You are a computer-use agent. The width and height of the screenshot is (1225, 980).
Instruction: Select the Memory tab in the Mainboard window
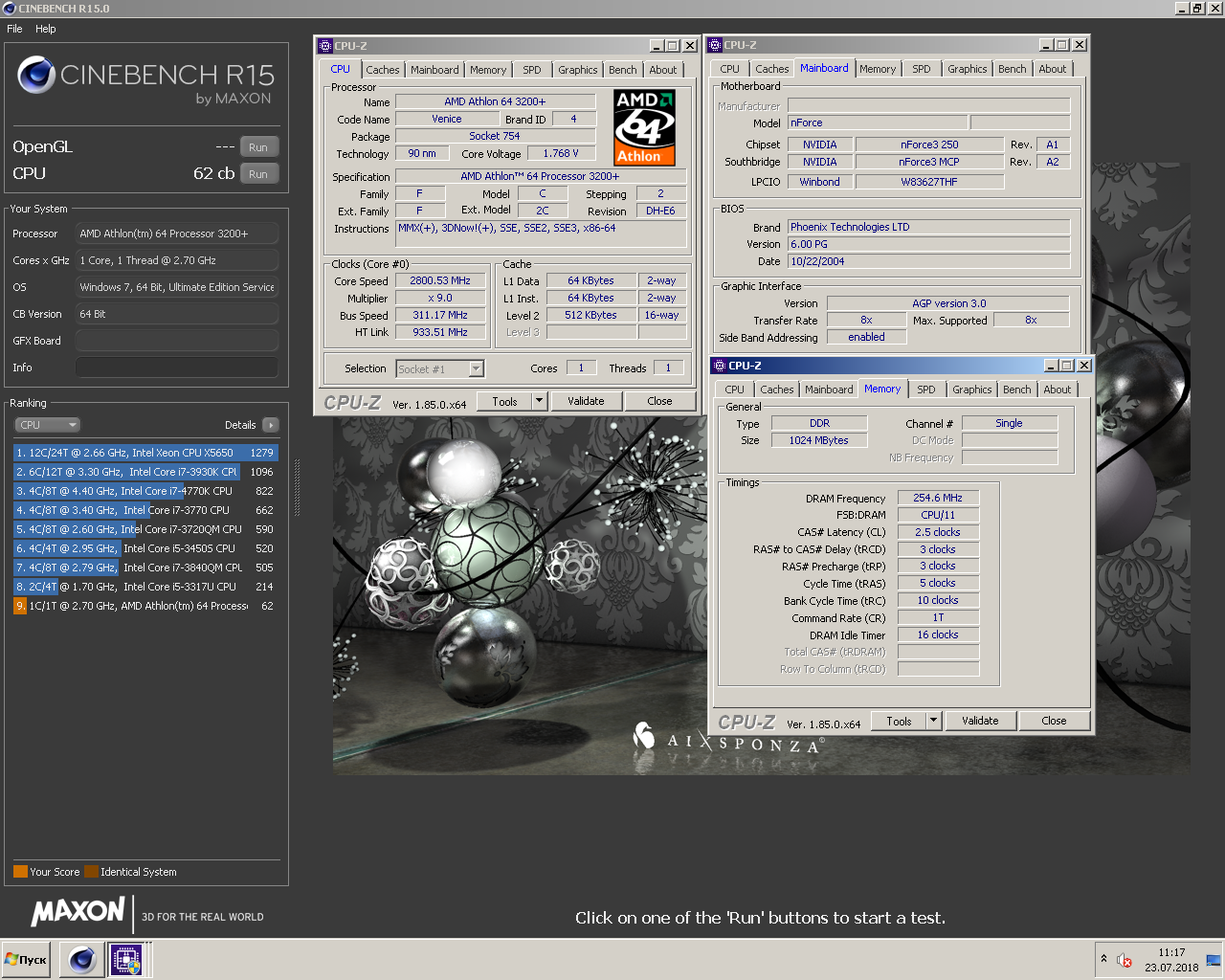pyautogui.click(x=878, y=69)
